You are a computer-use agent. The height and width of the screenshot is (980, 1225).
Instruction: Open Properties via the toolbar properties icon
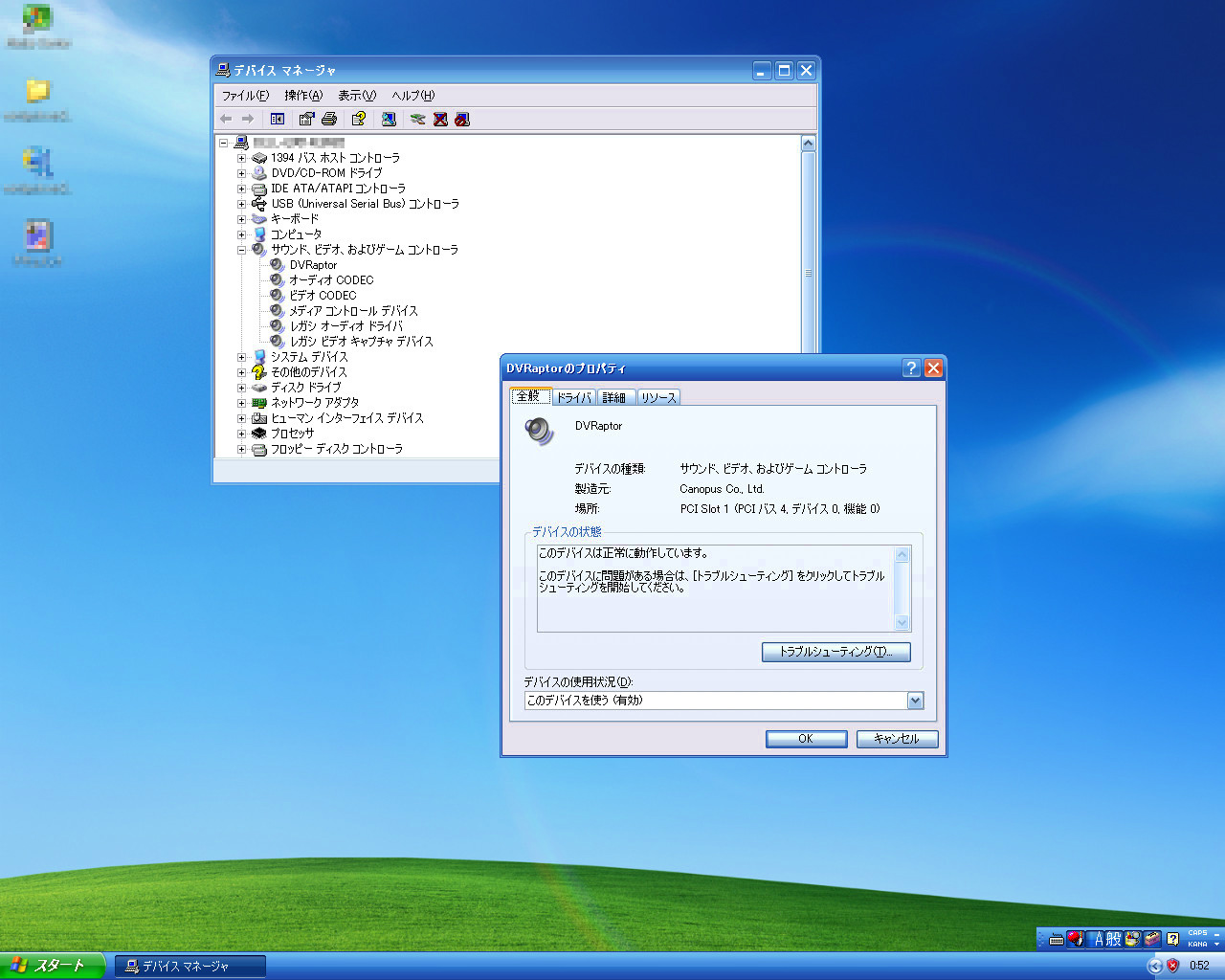306,119
